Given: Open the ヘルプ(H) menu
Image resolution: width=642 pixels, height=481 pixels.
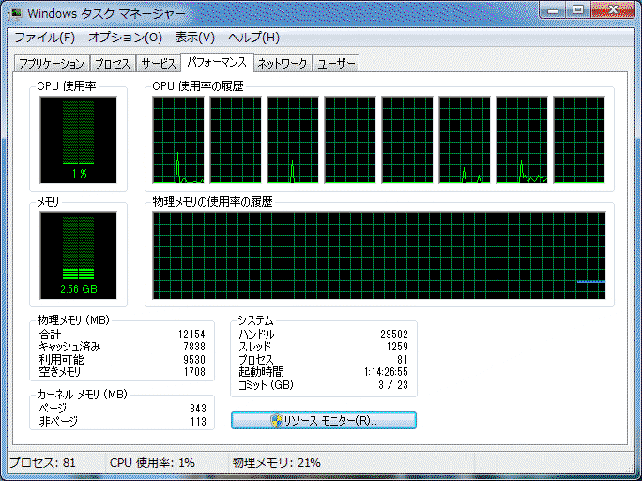Looking at the screenshot, I should (x=254, y=38).
